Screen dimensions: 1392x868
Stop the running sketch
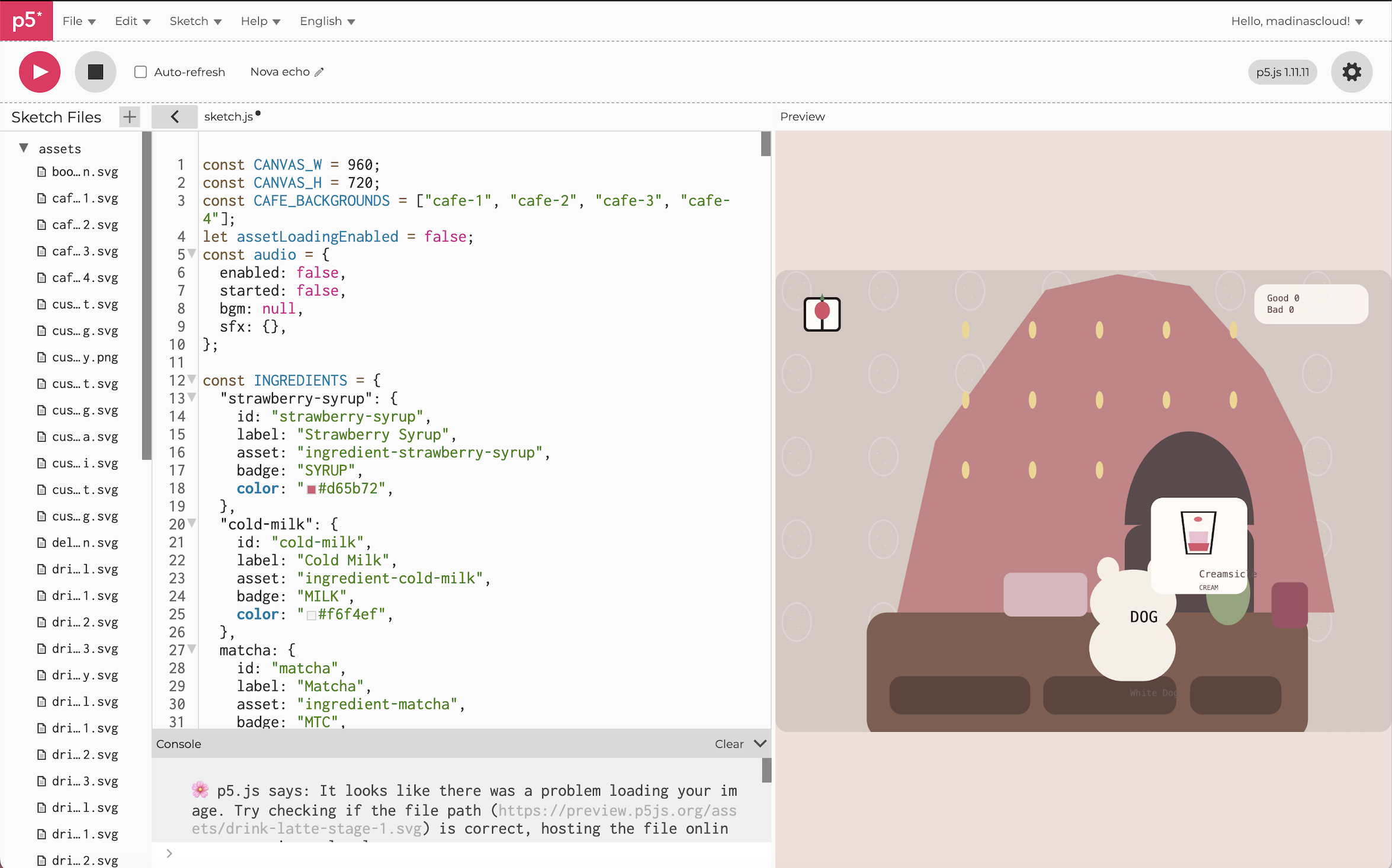[95, 72]
